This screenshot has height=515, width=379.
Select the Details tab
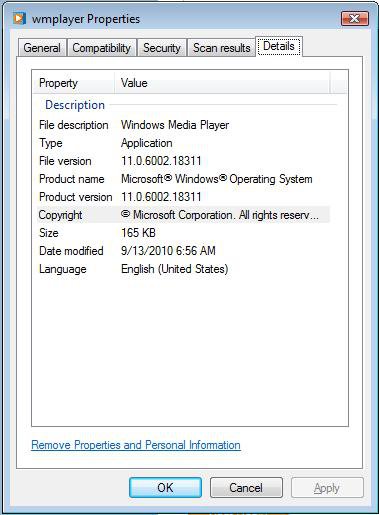click(279, 46)
